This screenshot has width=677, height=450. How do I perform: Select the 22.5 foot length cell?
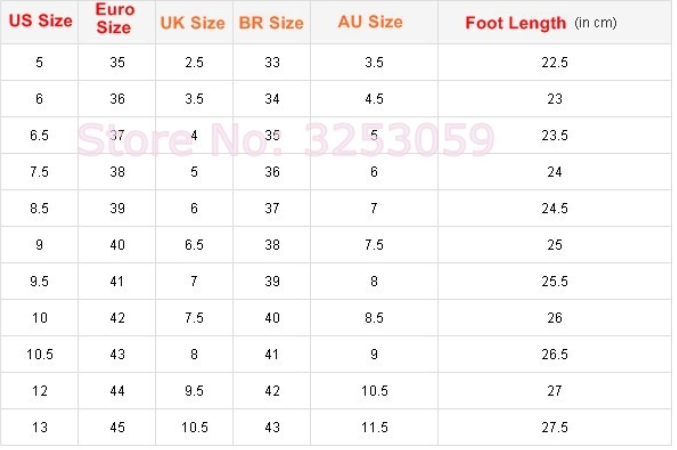[x=554, y=62]
